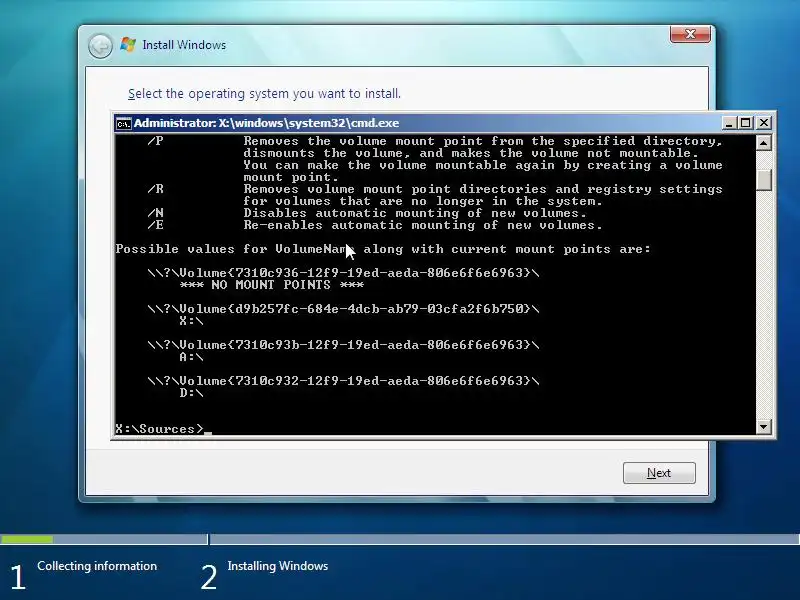Maximize the cmd.exe command prompt window
Image resolution: width=800 pixels, height=600 pixels.
(746, 123)
